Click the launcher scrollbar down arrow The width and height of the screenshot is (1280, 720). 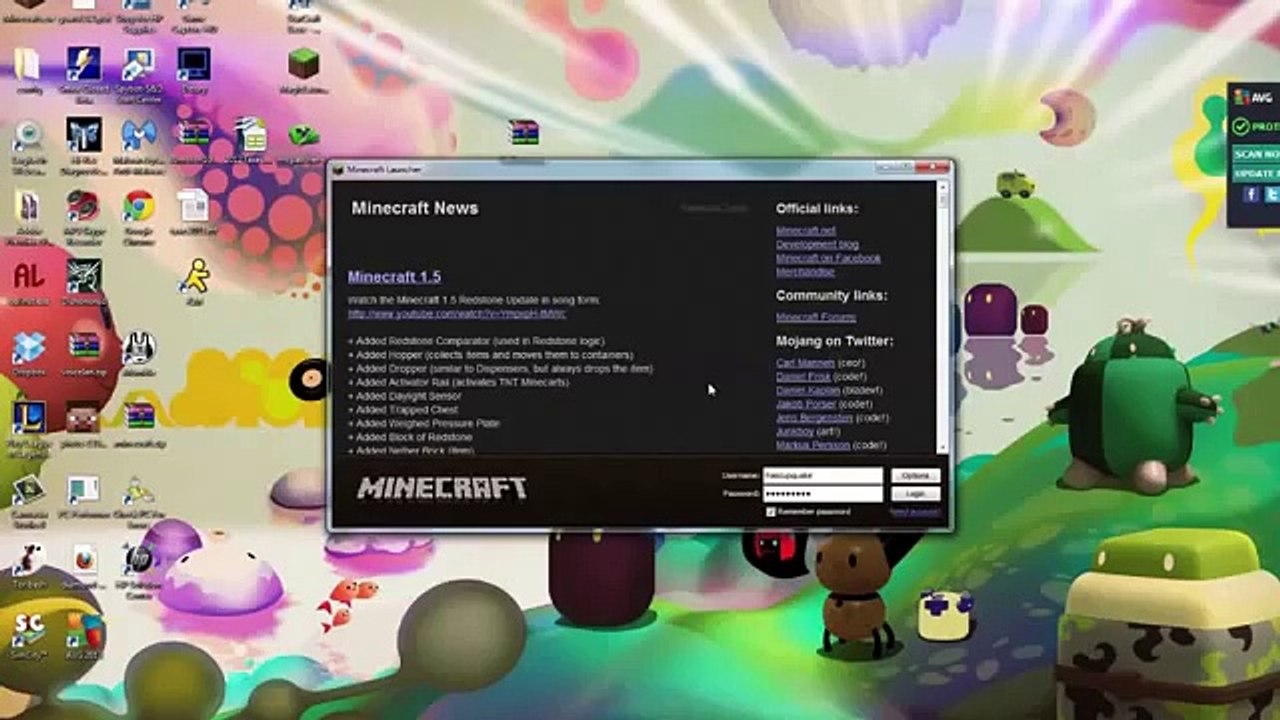(942, 446)
